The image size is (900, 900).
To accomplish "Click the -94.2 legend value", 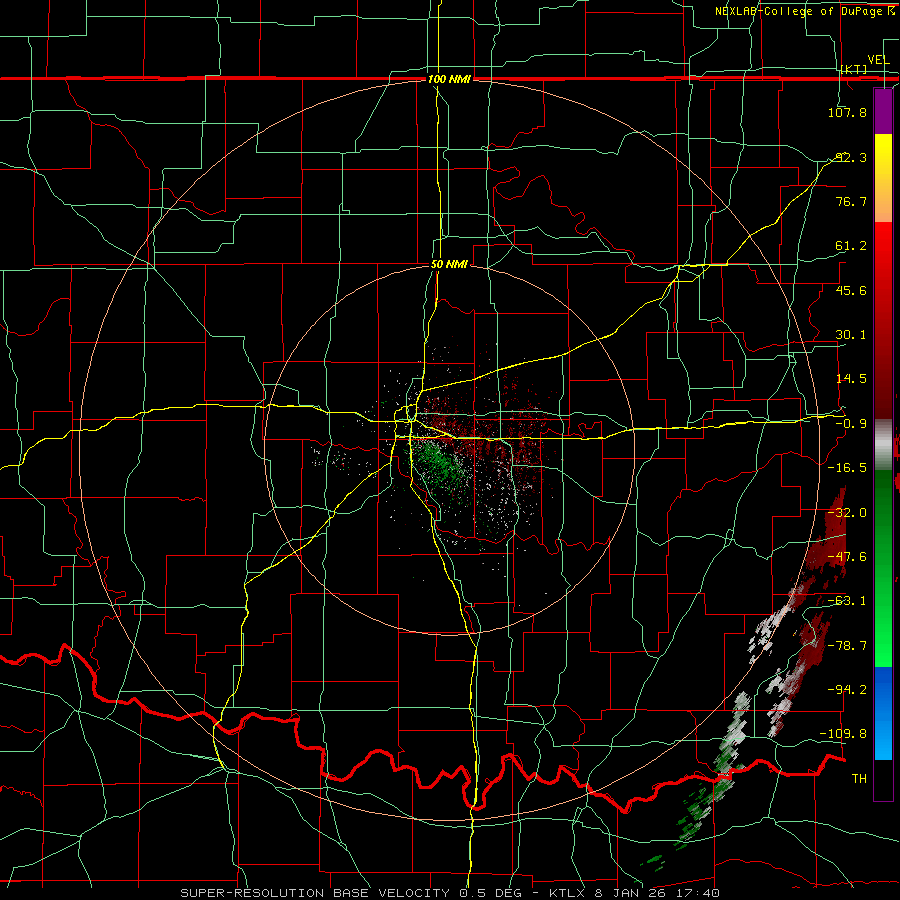I will tap(847, 689).
